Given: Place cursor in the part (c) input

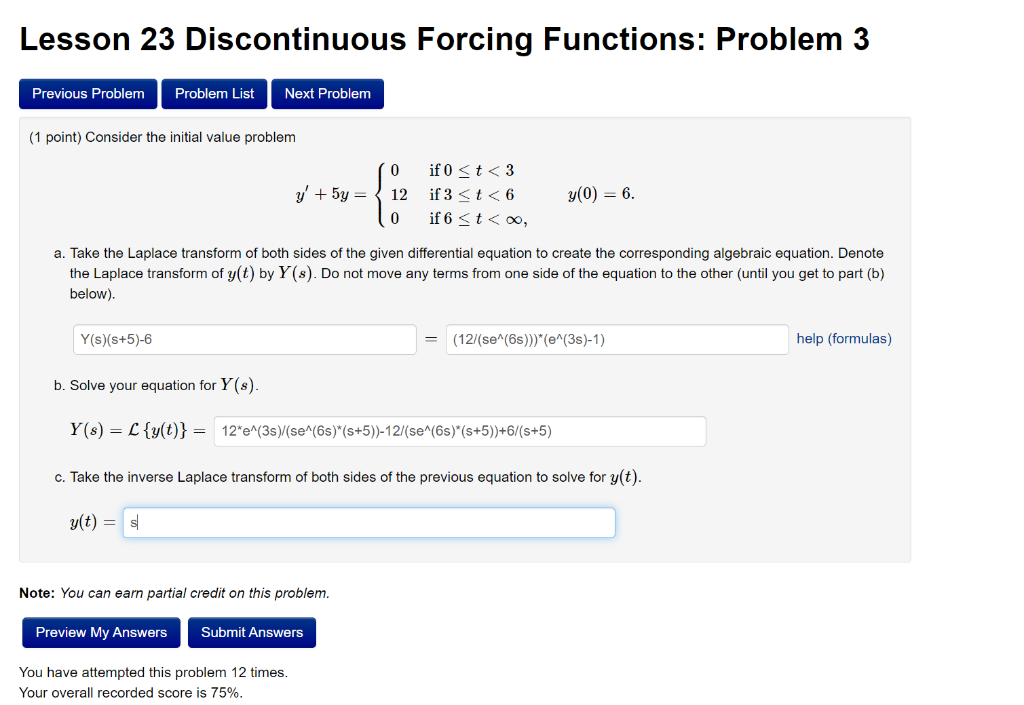Looking at the screenshot, I should pyautogui.click(x=369, y=521).
